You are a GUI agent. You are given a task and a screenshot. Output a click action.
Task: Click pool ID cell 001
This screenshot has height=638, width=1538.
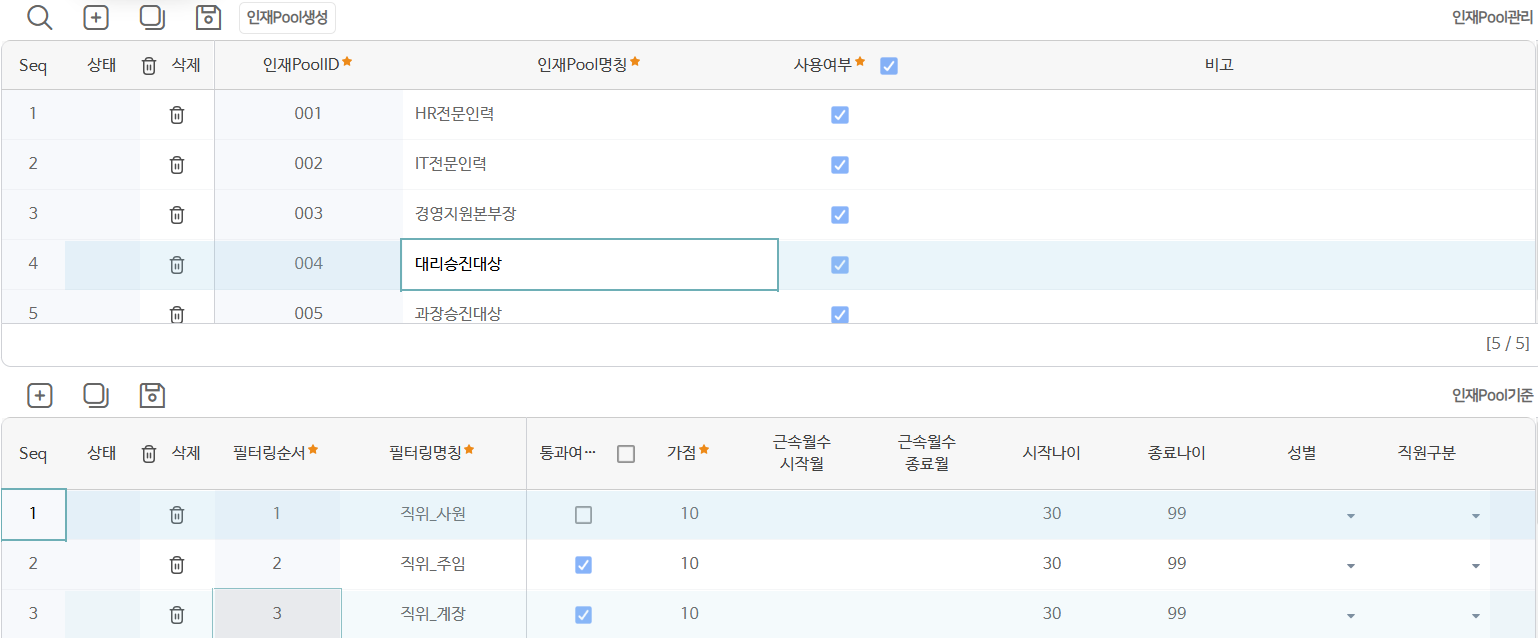click(x=308, y=114)
